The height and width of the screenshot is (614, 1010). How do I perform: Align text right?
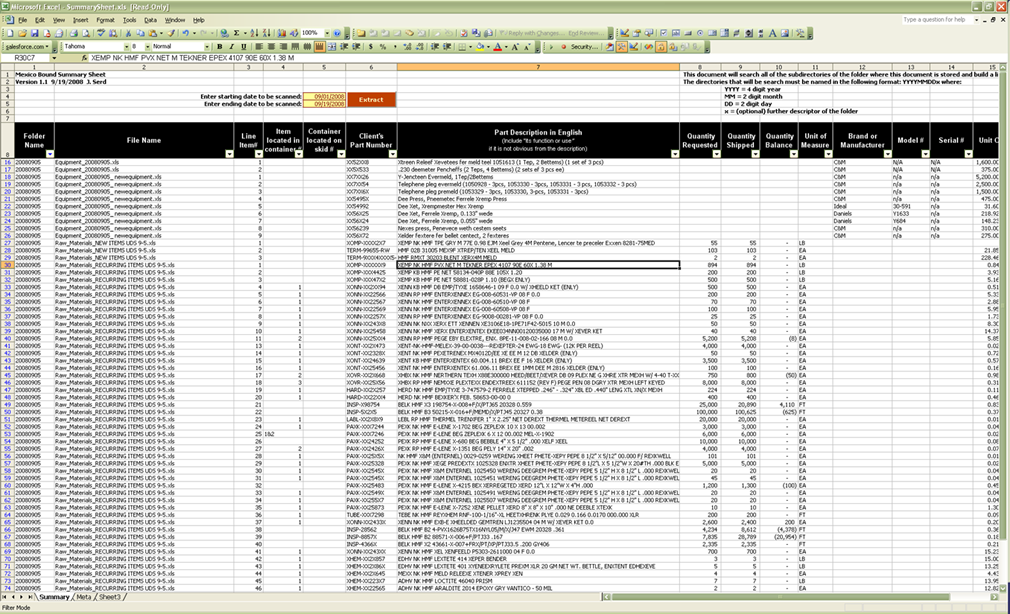[283, 46]
